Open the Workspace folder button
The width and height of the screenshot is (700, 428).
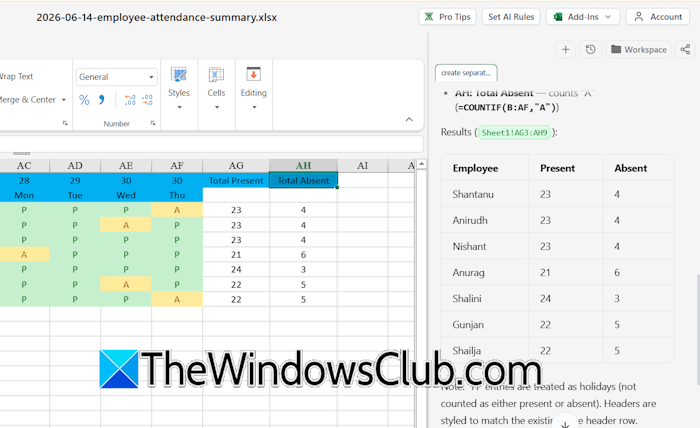click(x=638, y=50)
